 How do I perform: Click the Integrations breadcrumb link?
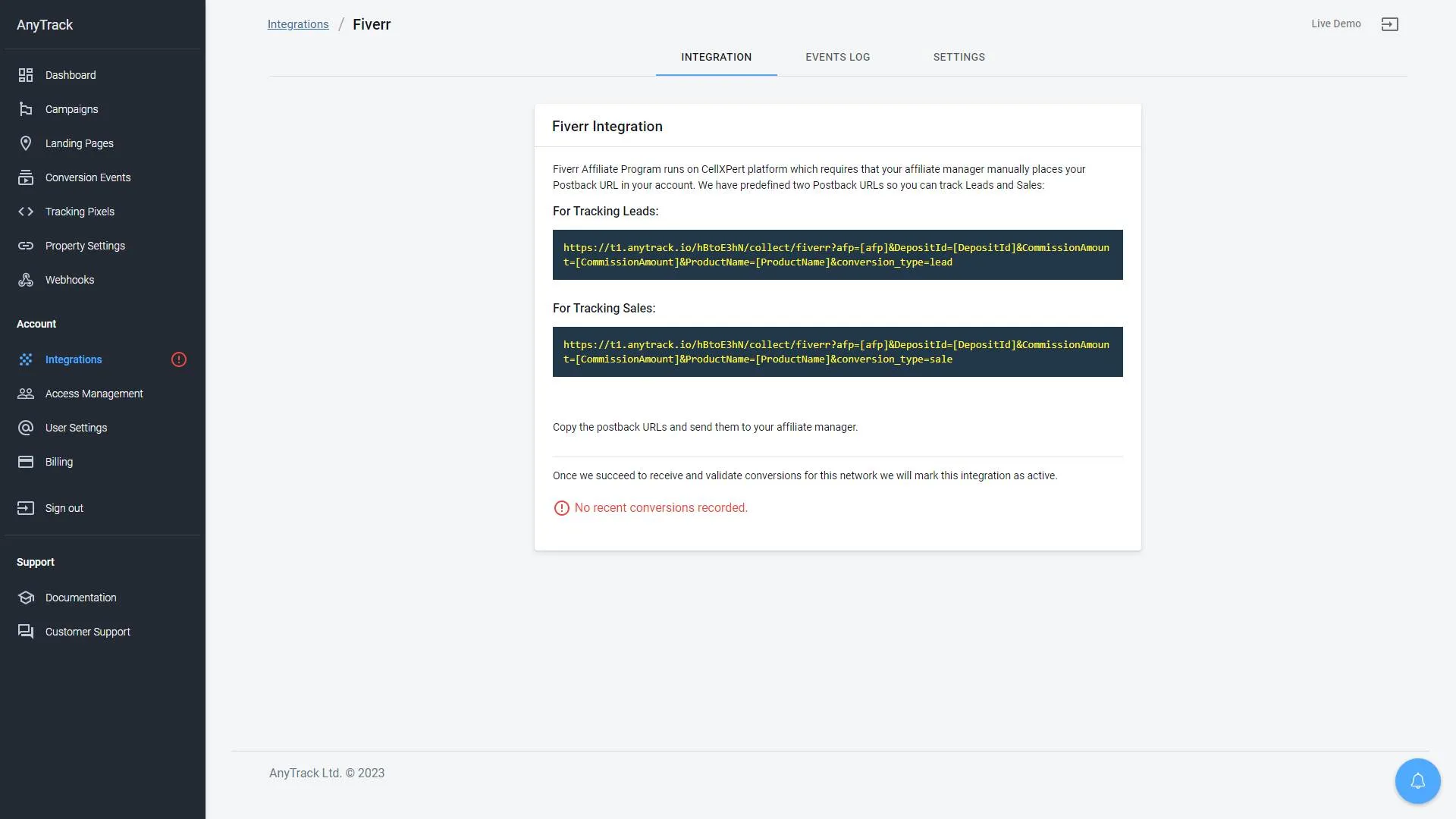pos(298,24)
